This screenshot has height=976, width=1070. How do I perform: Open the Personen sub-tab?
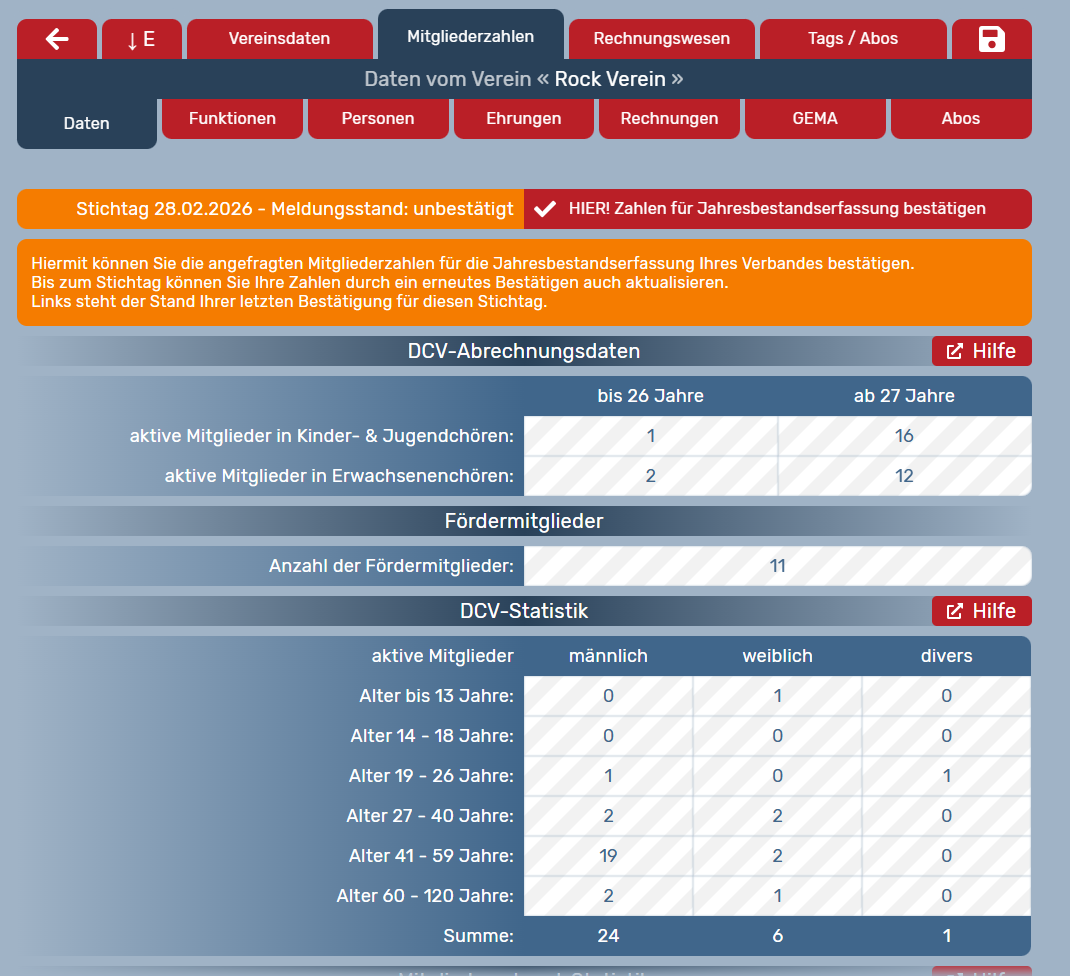[378, 118]
